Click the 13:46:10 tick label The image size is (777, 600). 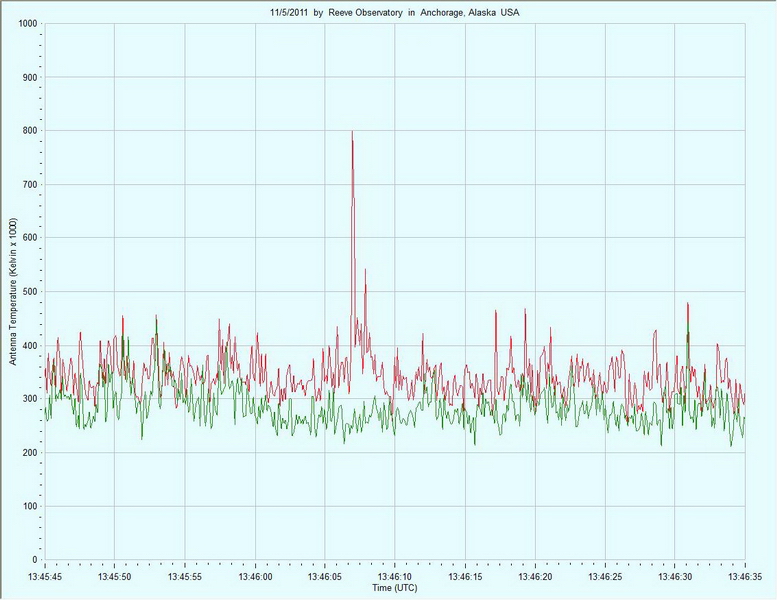tap(395, 577)
